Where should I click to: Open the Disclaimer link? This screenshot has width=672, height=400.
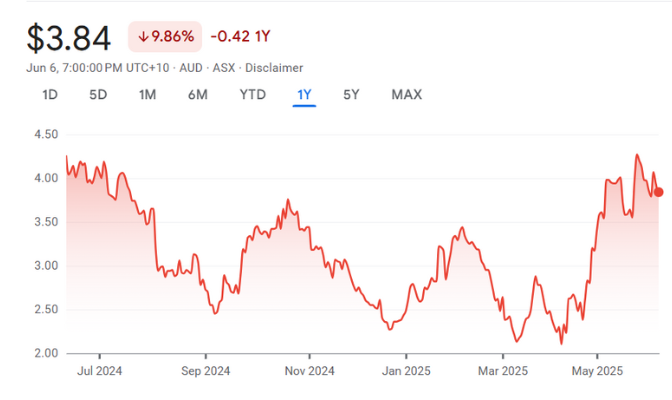pyautogui.click(x=272, y=67)
